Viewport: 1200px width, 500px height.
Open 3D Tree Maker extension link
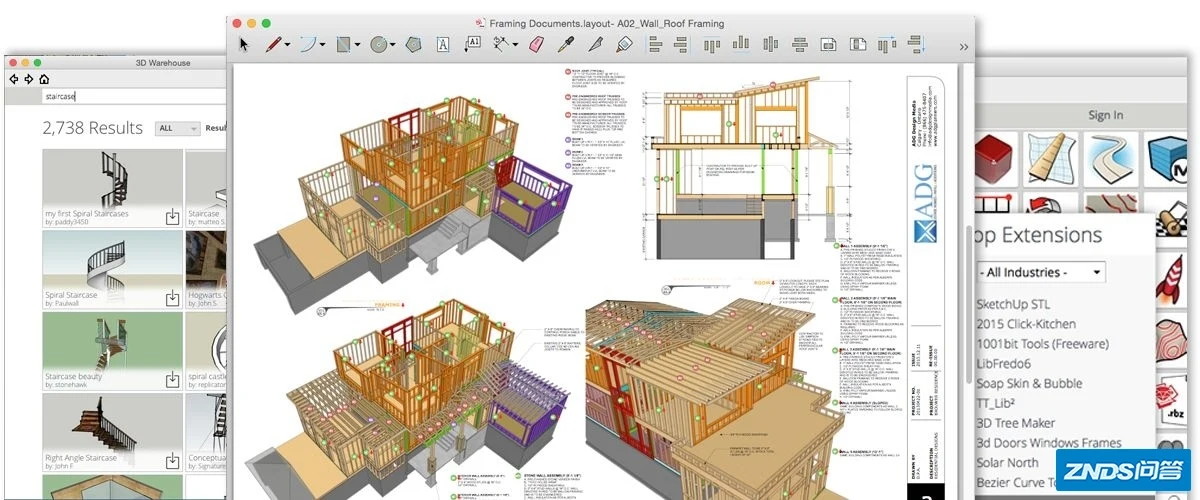pos(1015,423)
